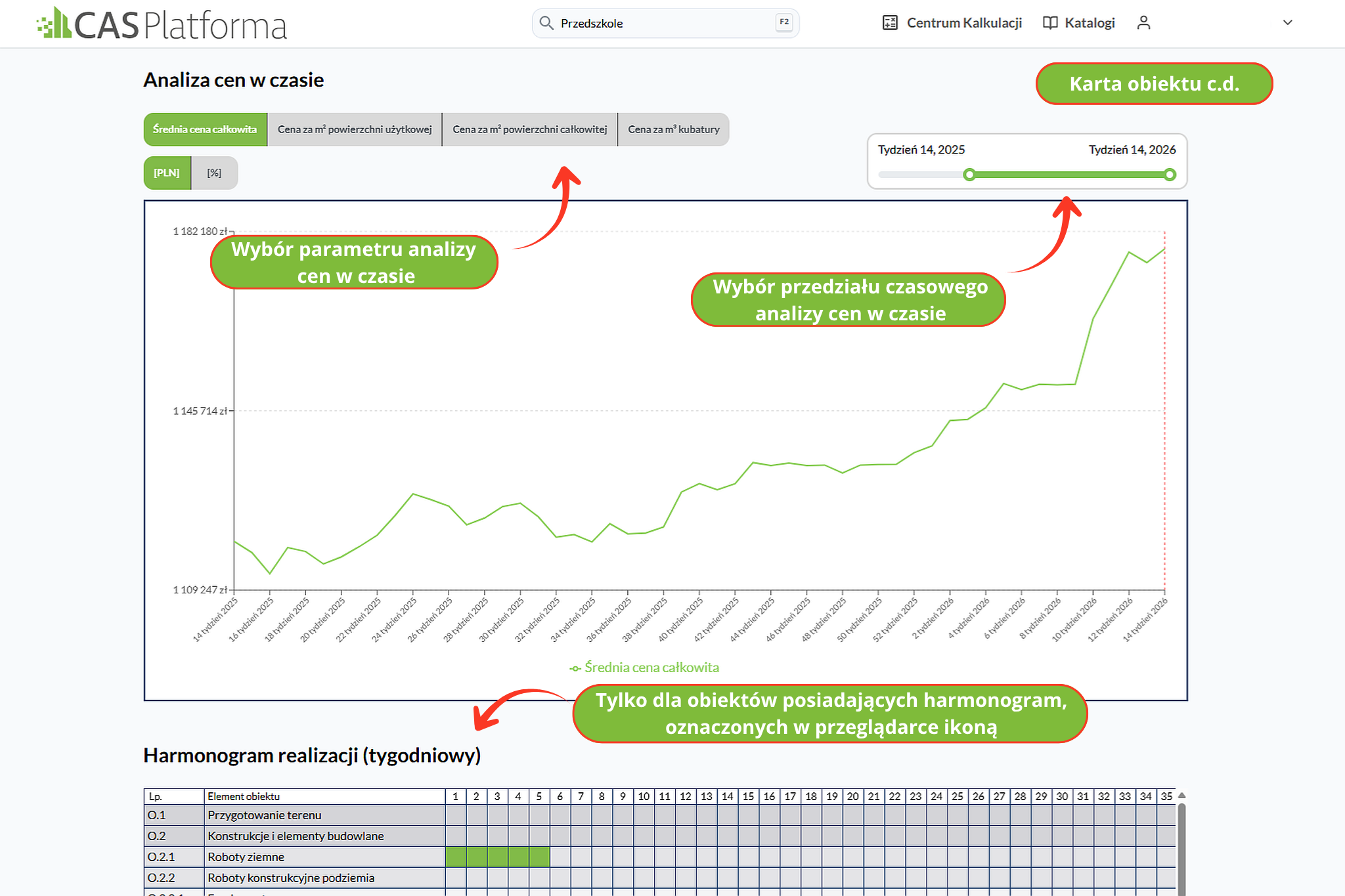The height and width of the screenshot is (896, 1345).
Task: Click the legend marker Średnia cena całkowita
Action: click(x=575, y=668)
